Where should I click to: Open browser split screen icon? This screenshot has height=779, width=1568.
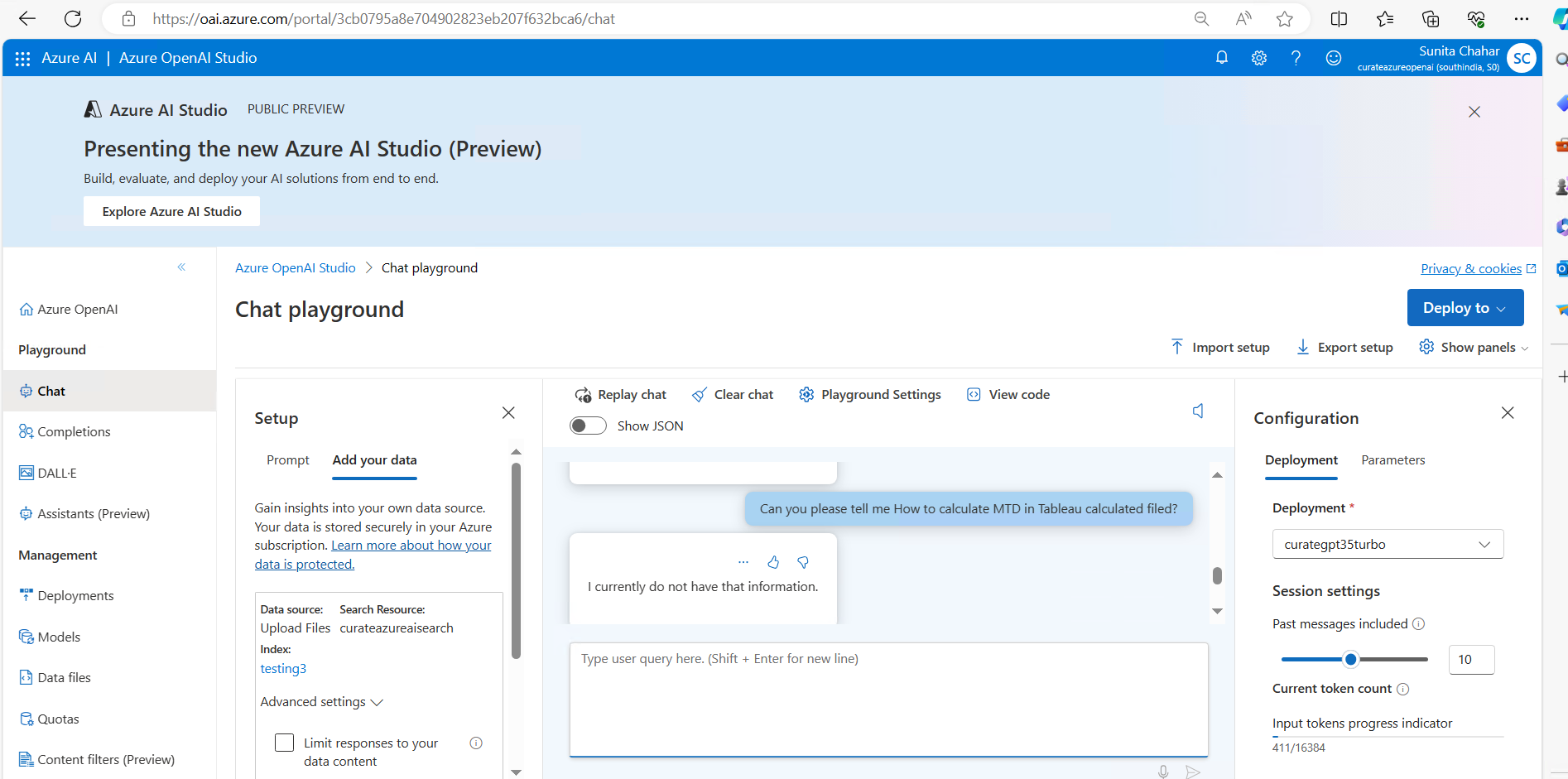pos(1339,18)
